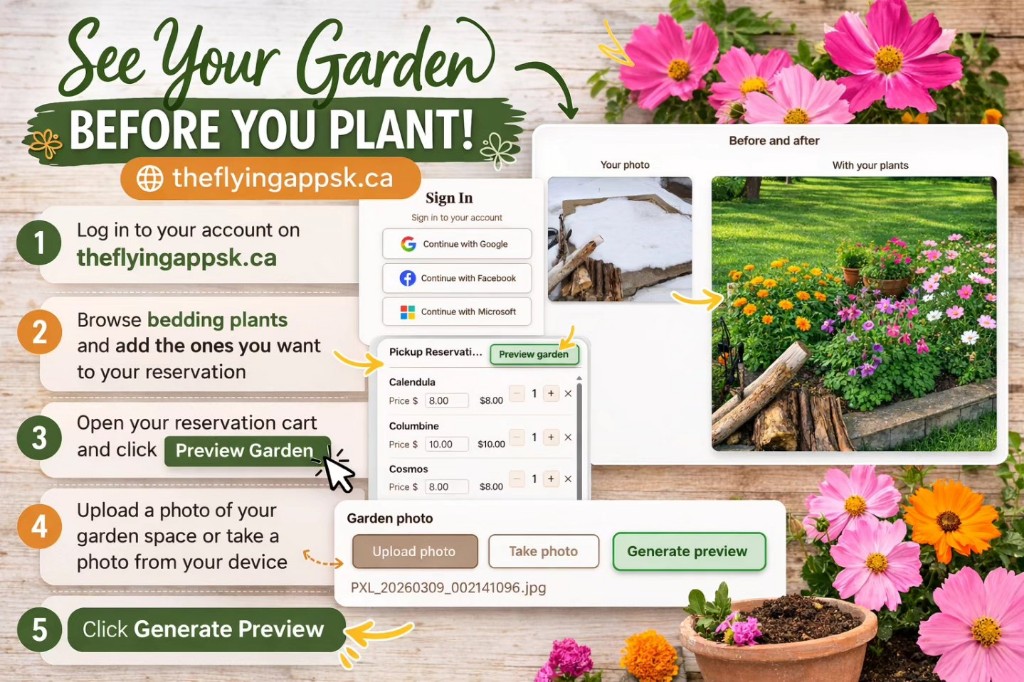The width and height of the screenshot is (1024, 682).
Task: Remove Calendula using its X icon
Action: (568, 394)
